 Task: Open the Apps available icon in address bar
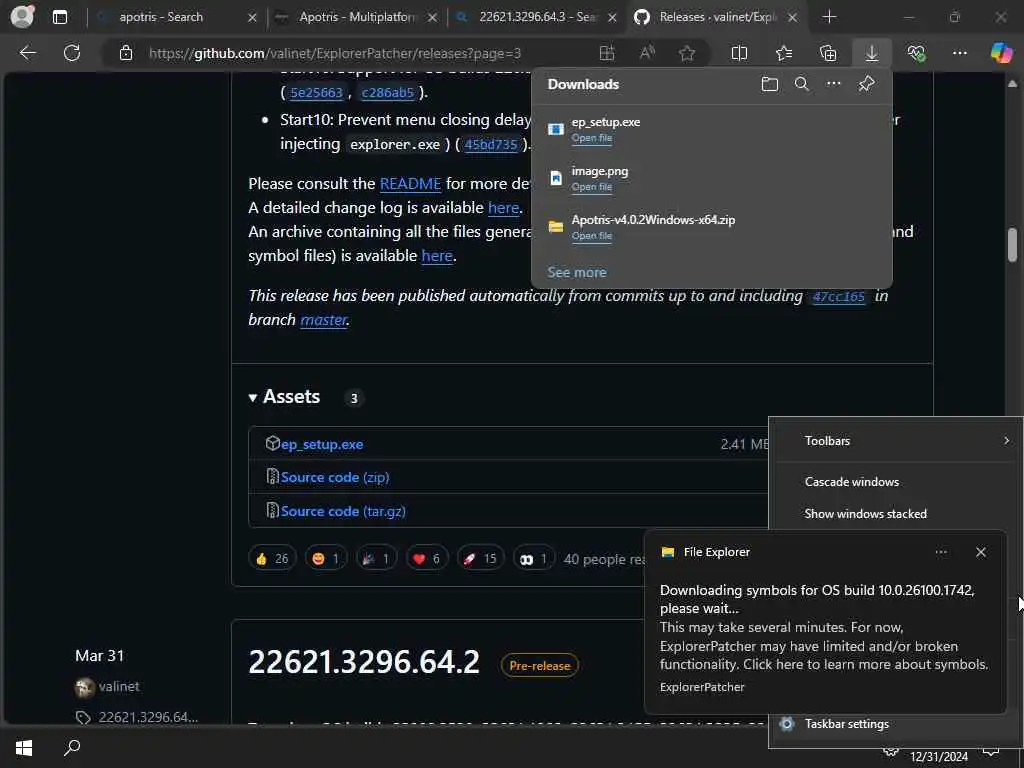click(x=607, y=53)
